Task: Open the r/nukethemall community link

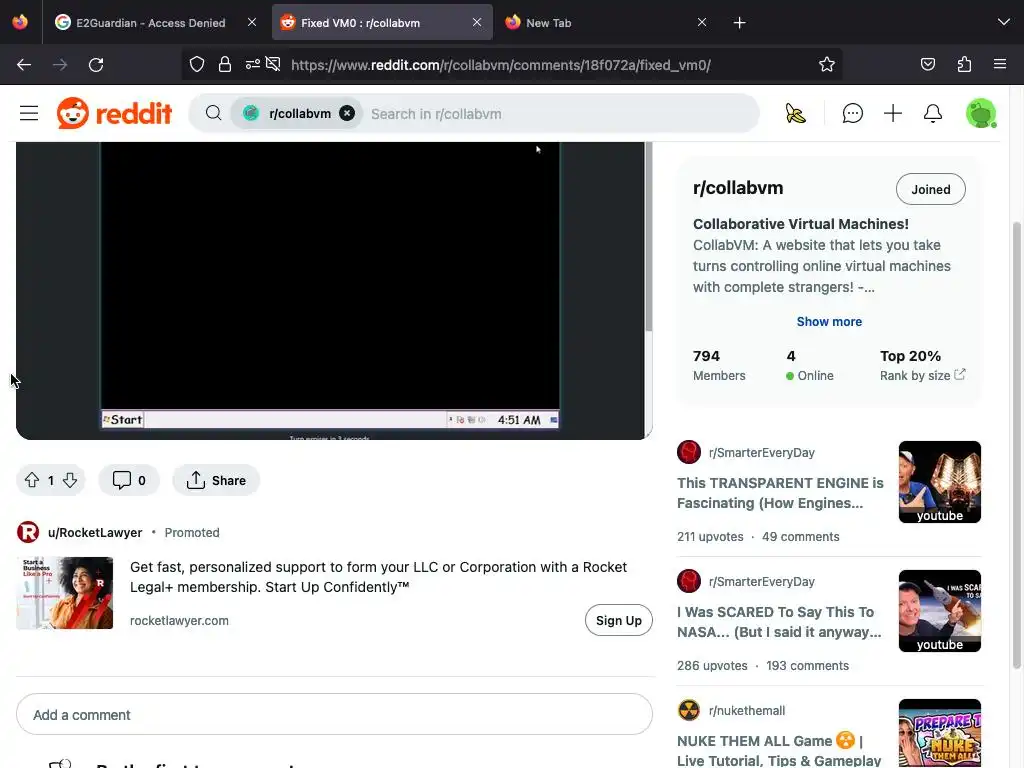Action: [x=747, y=711]
